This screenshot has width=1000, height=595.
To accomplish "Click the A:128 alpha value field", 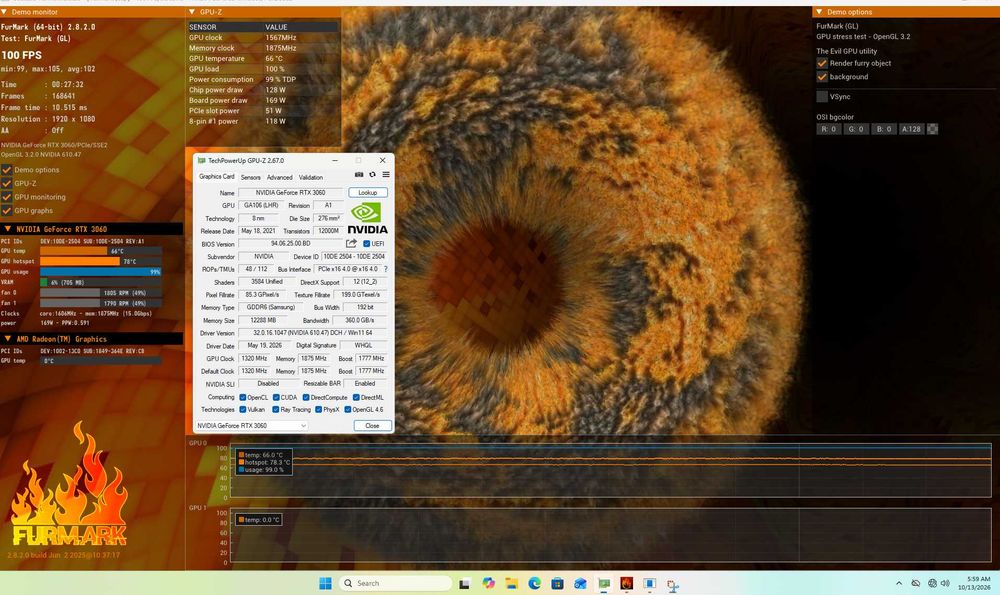I will (911, 129).
